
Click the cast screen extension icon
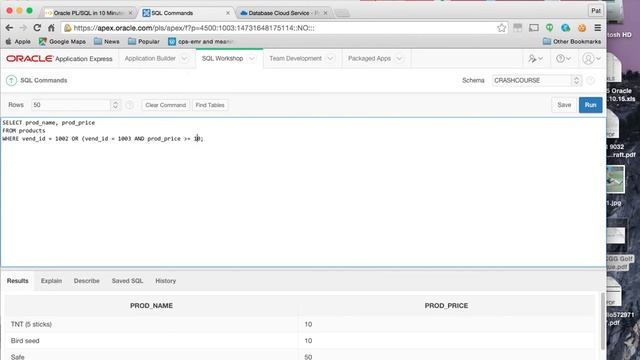point(533,28)
